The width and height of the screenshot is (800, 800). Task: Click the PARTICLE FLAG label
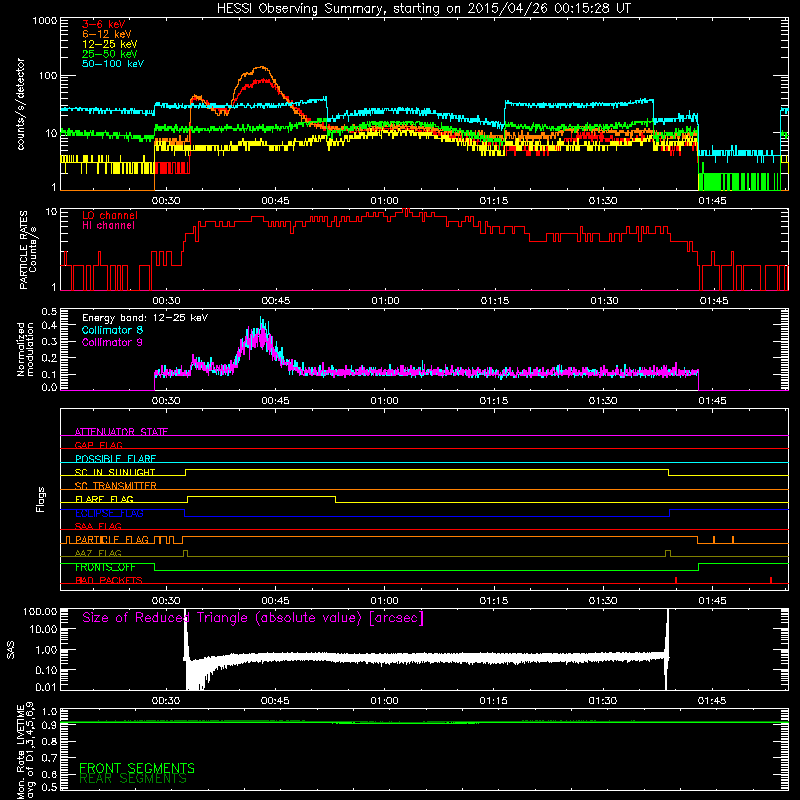(x=112, y=539)
